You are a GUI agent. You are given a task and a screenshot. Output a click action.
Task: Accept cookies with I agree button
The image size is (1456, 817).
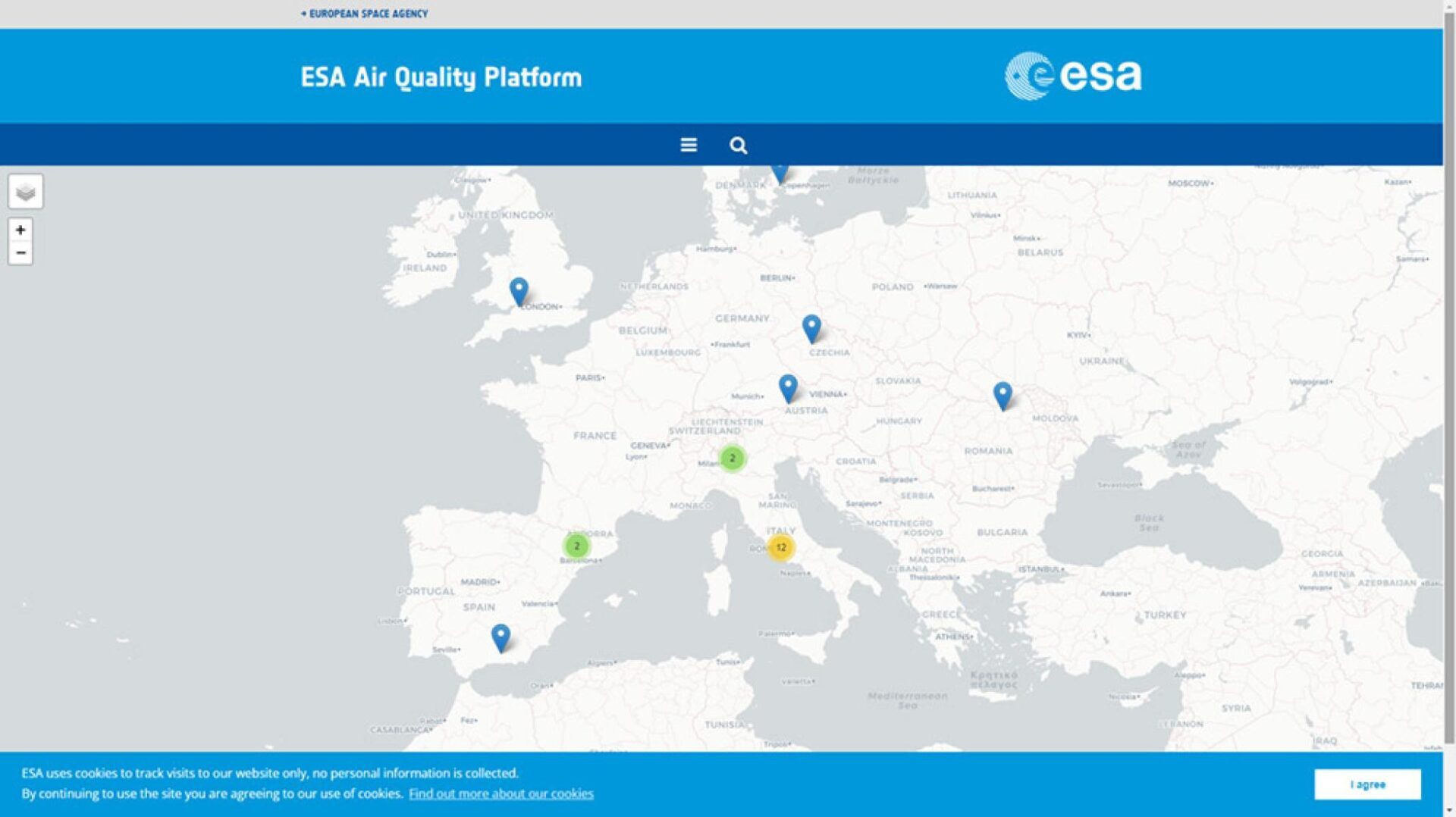click(1367, 784)
